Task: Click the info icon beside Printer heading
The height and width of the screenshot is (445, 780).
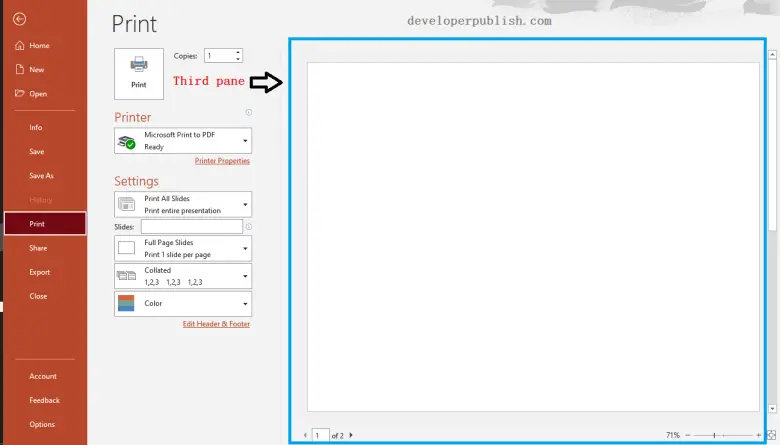Action: pos(249,112)
